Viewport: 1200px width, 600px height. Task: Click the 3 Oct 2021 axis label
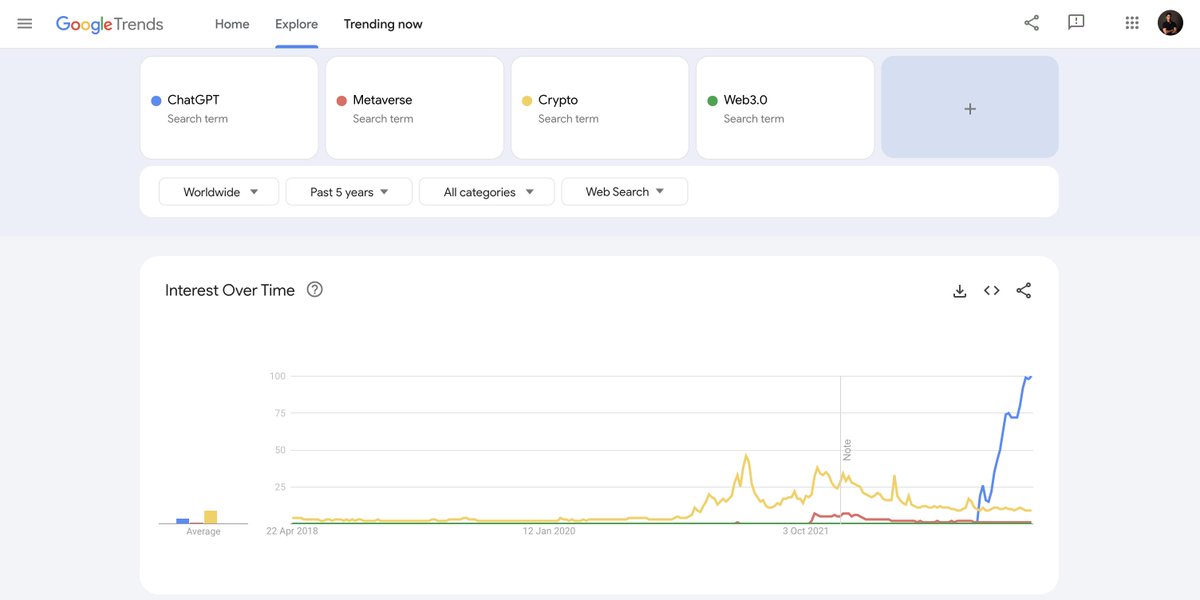coord(806,531)
